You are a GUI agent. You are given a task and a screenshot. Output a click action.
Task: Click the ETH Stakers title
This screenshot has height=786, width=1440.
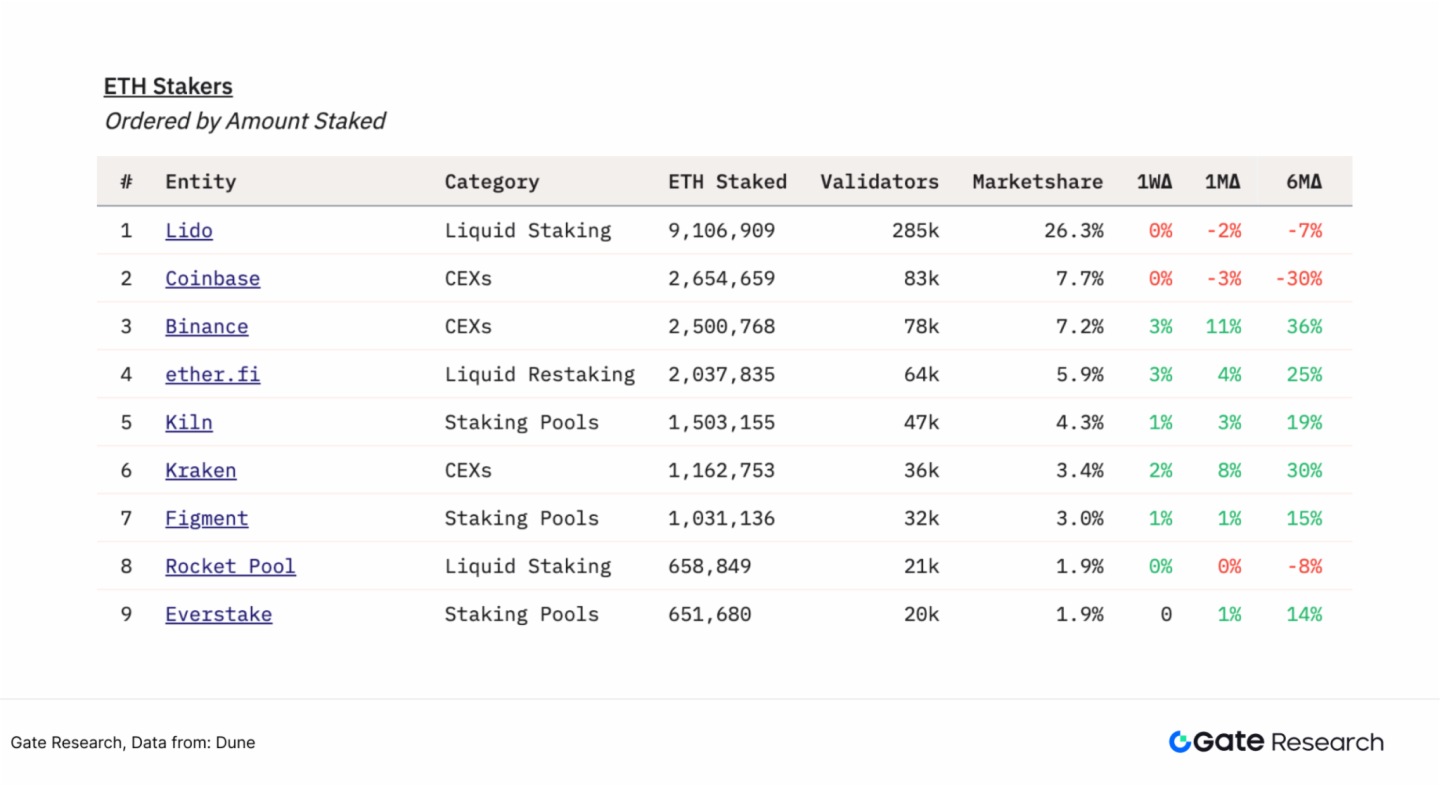click(168, 87)
